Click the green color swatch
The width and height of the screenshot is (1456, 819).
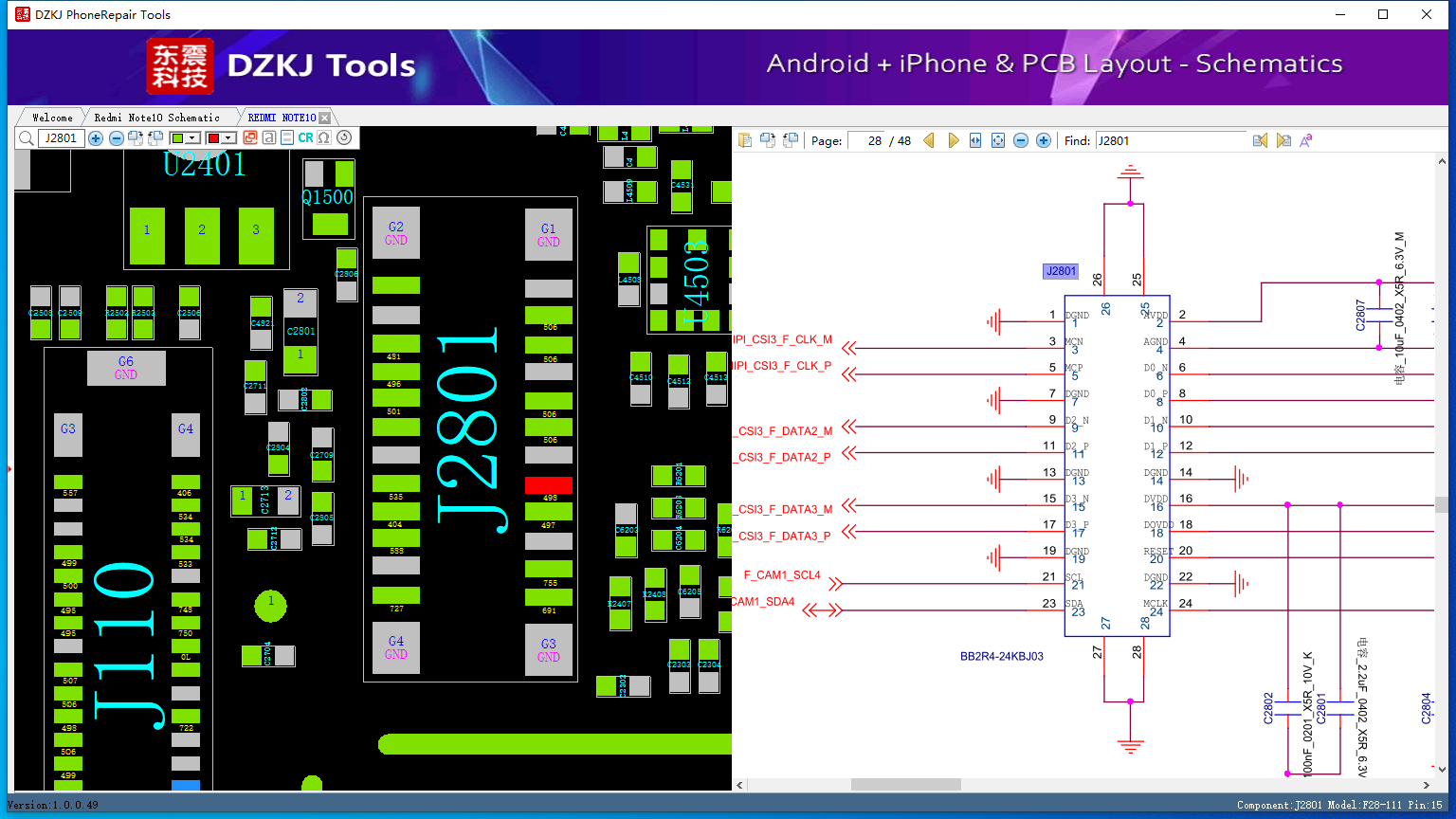coord(177,138)
